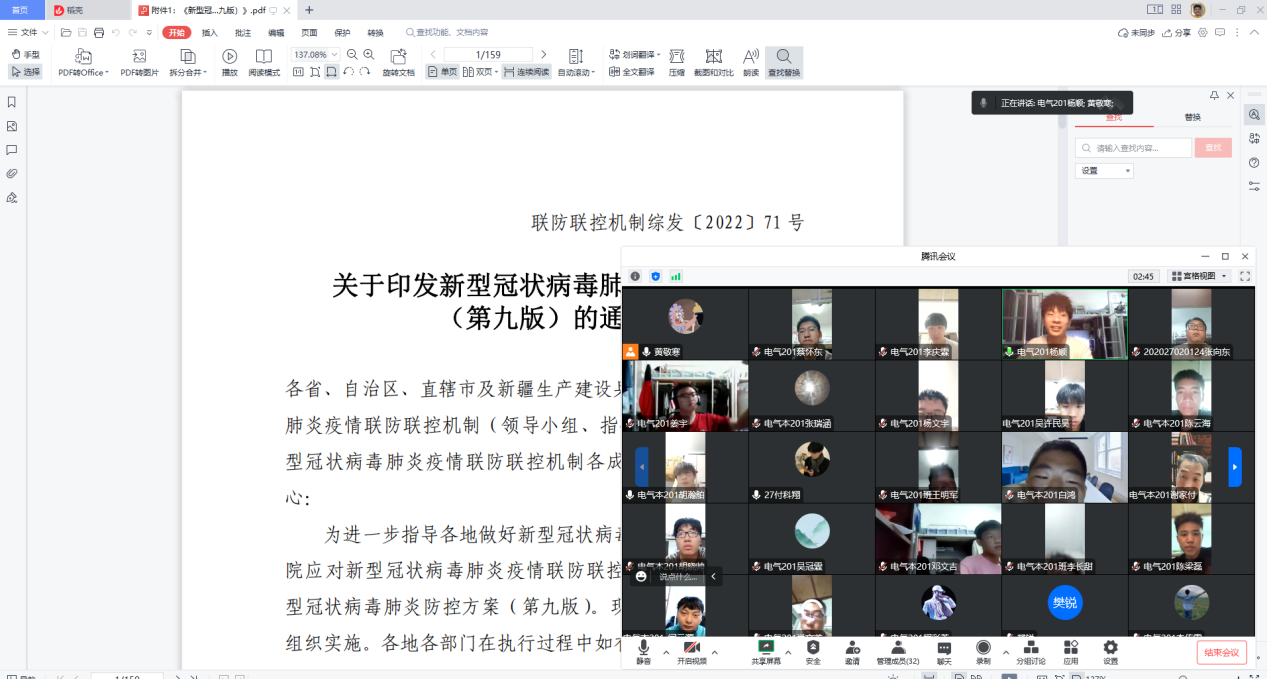Open the 插入 menu tab

pos(210,32)
